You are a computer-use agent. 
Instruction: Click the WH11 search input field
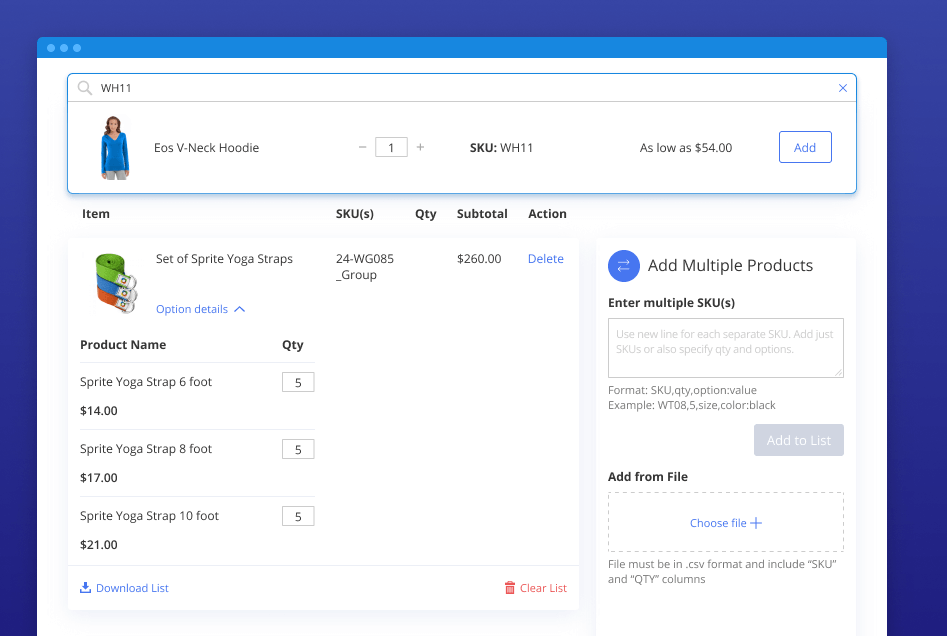460,88
